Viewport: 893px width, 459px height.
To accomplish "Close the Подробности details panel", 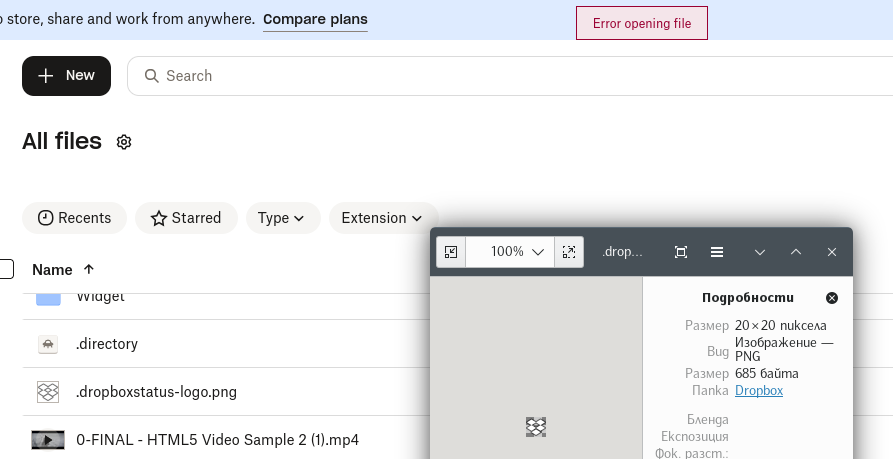I will pos(832,298).
